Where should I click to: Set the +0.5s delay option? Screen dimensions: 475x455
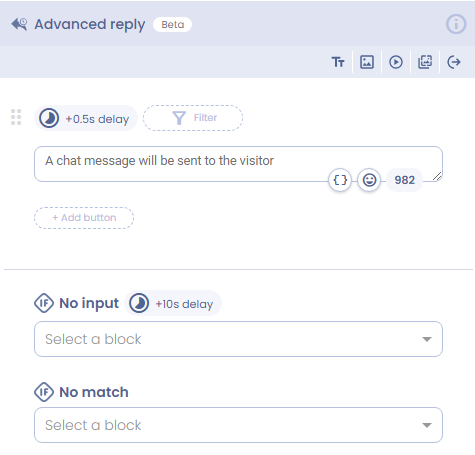86,118
